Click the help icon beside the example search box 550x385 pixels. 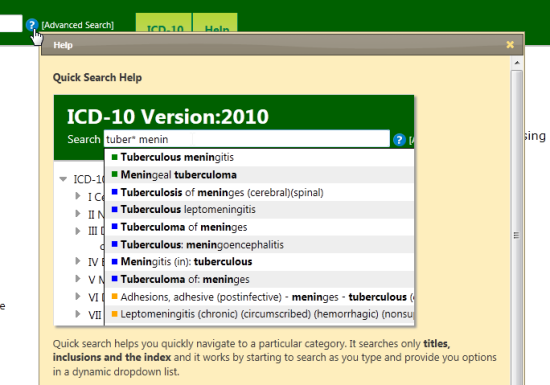pos(399,140)
